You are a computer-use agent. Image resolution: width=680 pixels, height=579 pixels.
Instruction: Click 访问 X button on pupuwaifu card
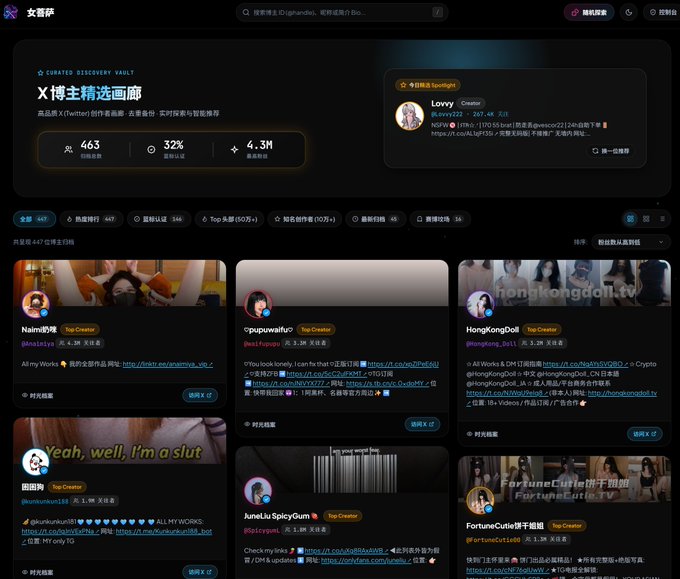pyautogui.click(x=422, y=424)
